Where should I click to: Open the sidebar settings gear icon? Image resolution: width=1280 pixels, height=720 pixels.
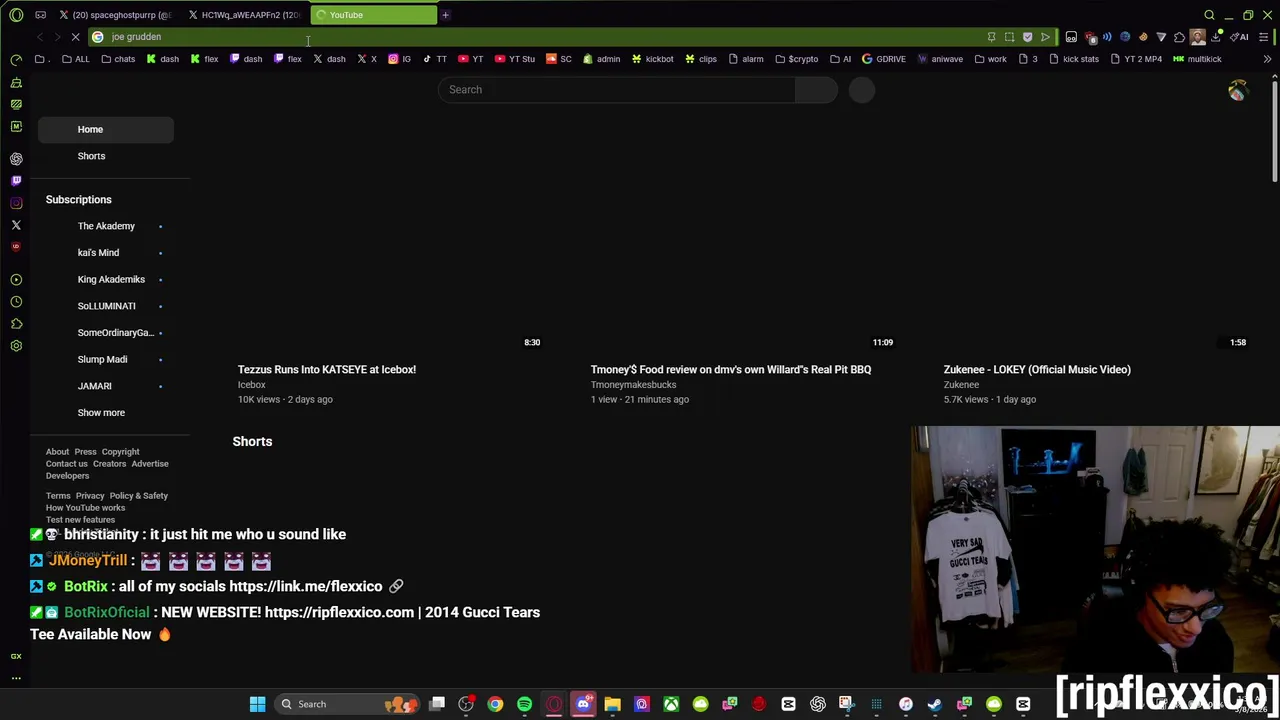point(16,346)
